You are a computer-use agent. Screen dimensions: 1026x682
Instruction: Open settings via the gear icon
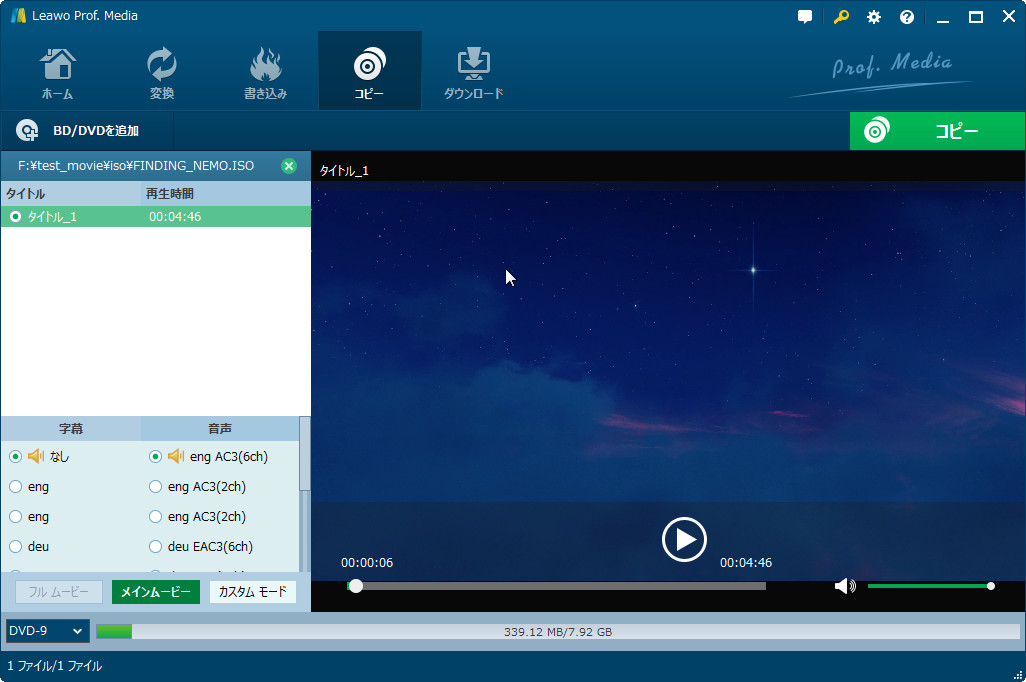pos(874,17)
